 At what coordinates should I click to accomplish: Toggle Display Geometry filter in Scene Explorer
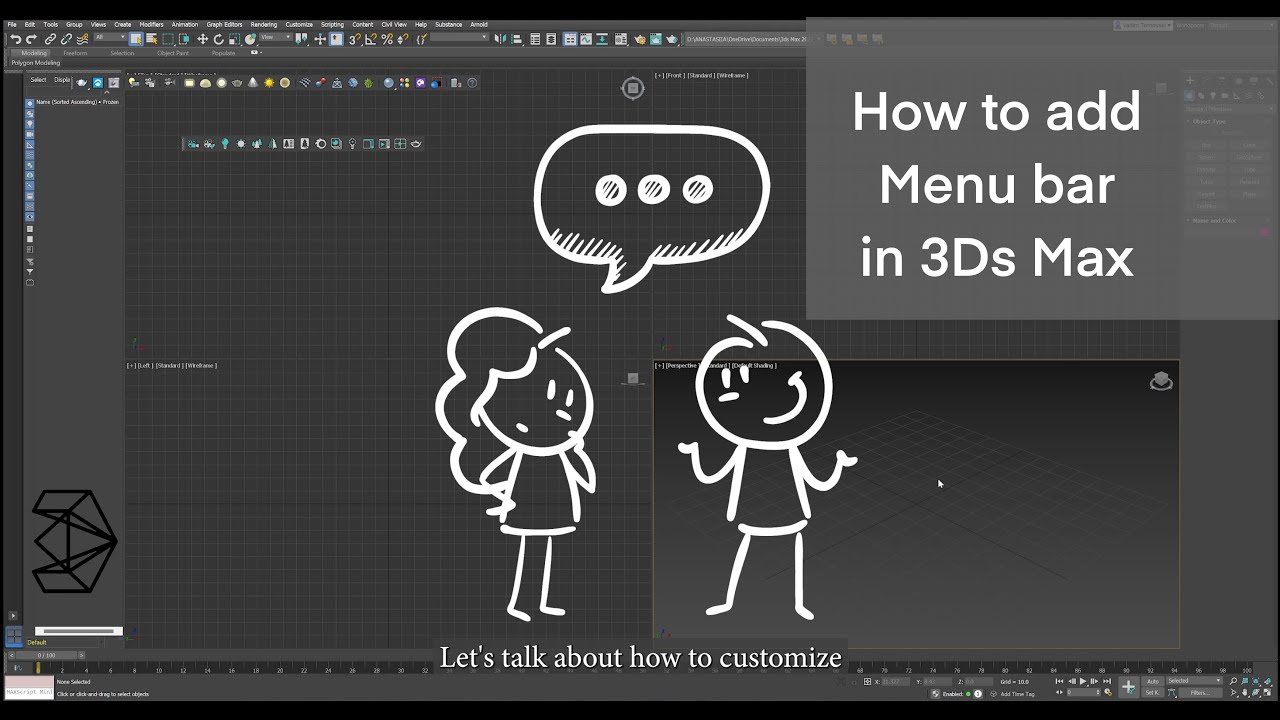pyautogui.click(x=30, y=103)
